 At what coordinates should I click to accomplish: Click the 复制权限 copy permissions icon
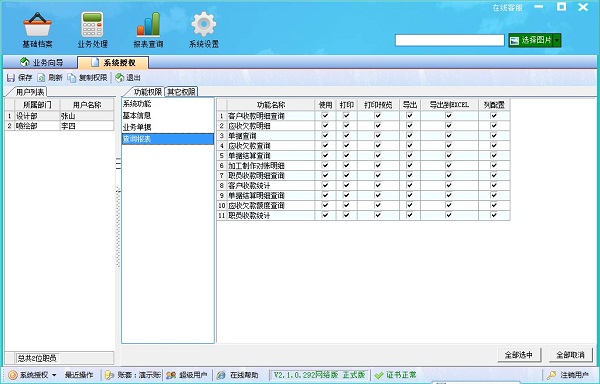click(x=72, y=78)
